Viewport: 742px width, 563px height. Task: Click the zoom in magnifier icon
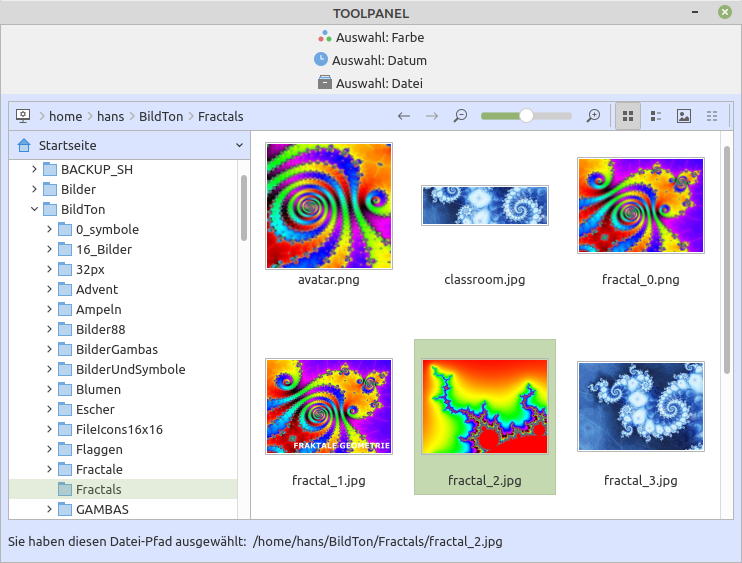coord(593,116)
